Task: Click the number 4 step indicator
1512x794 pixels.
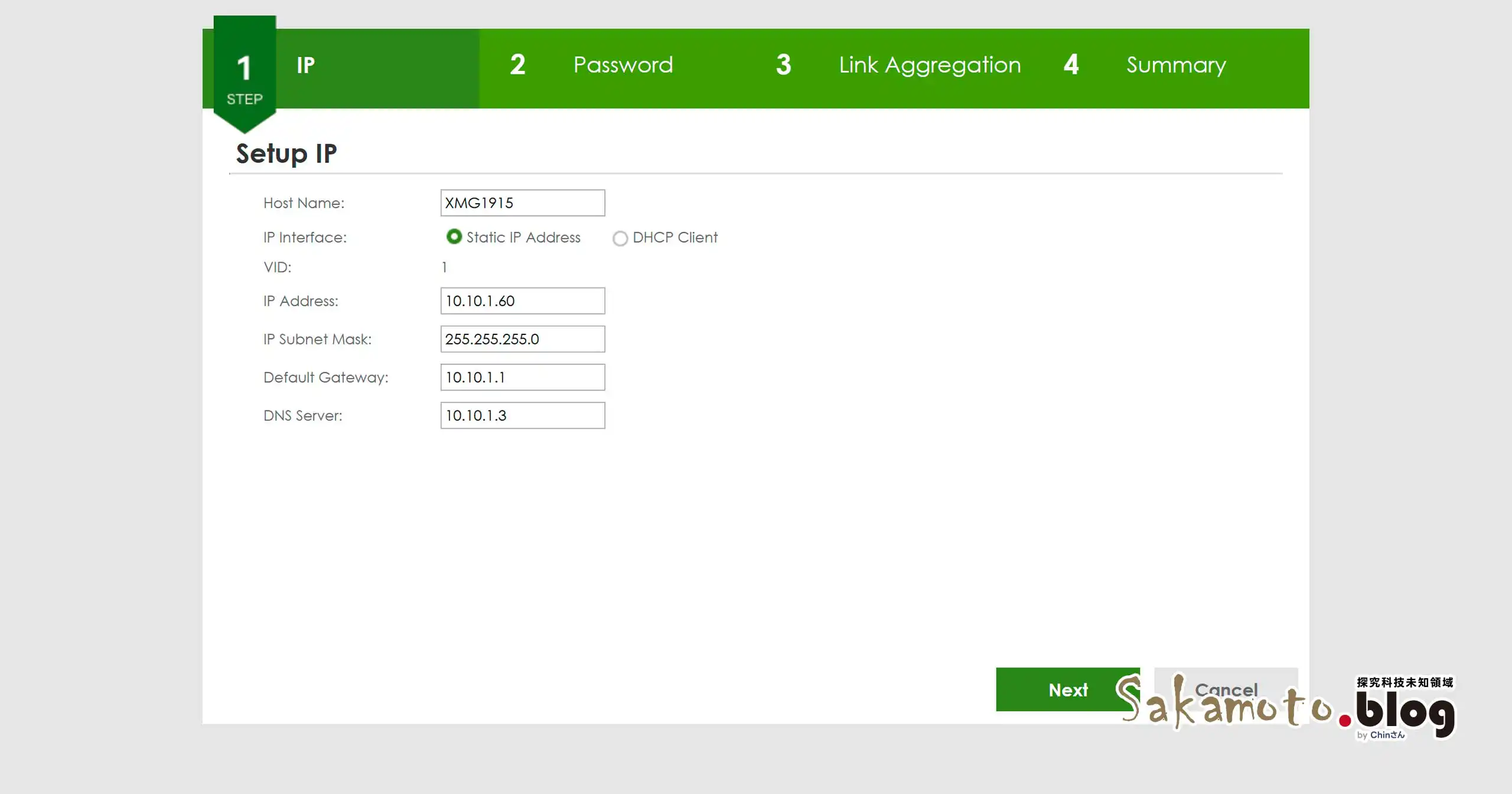Action: tap(1071, 65)
